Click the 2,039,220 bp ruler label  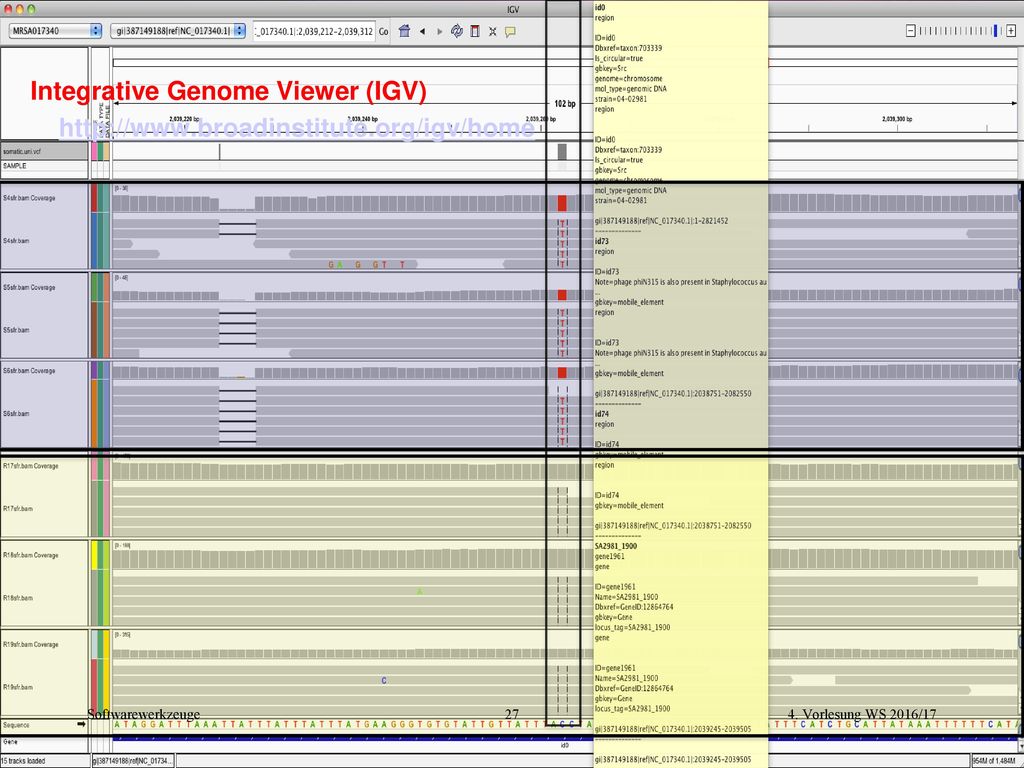[184, 119]
